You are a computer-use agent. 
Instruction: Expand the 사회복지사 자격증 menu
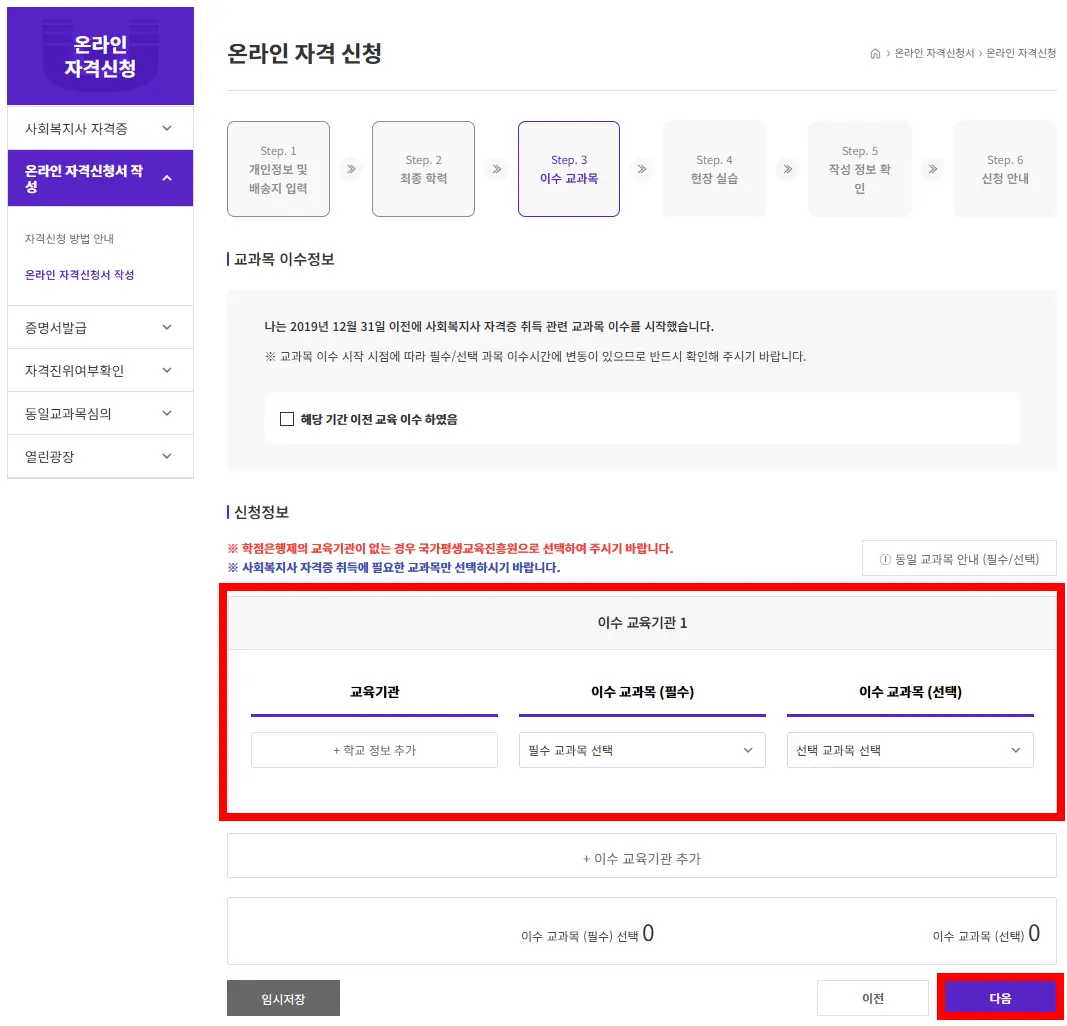(100, 129)
